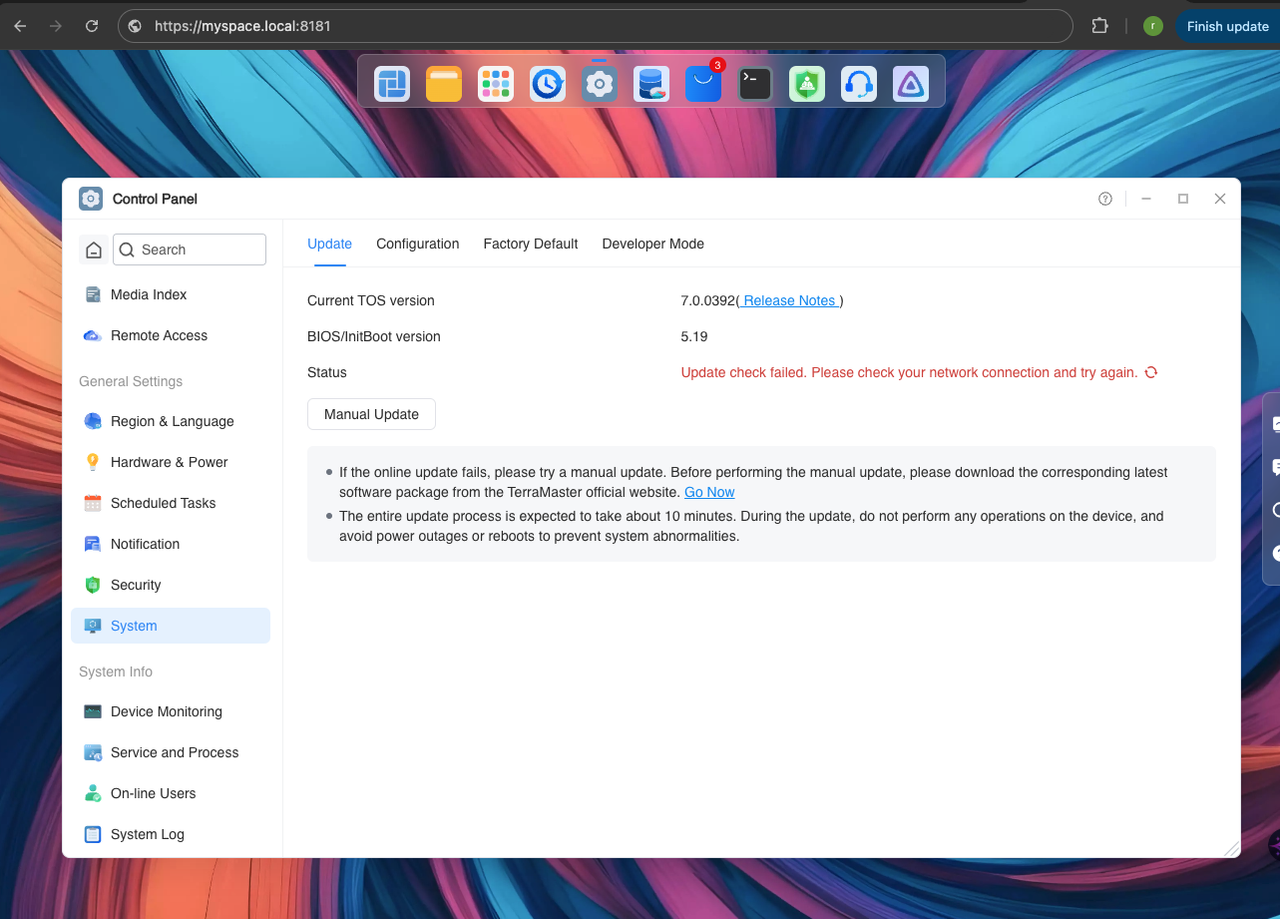The width and height of the screenshot is (1280, 919).
Task: Follow the Go Now link
Action: [709, 492]
